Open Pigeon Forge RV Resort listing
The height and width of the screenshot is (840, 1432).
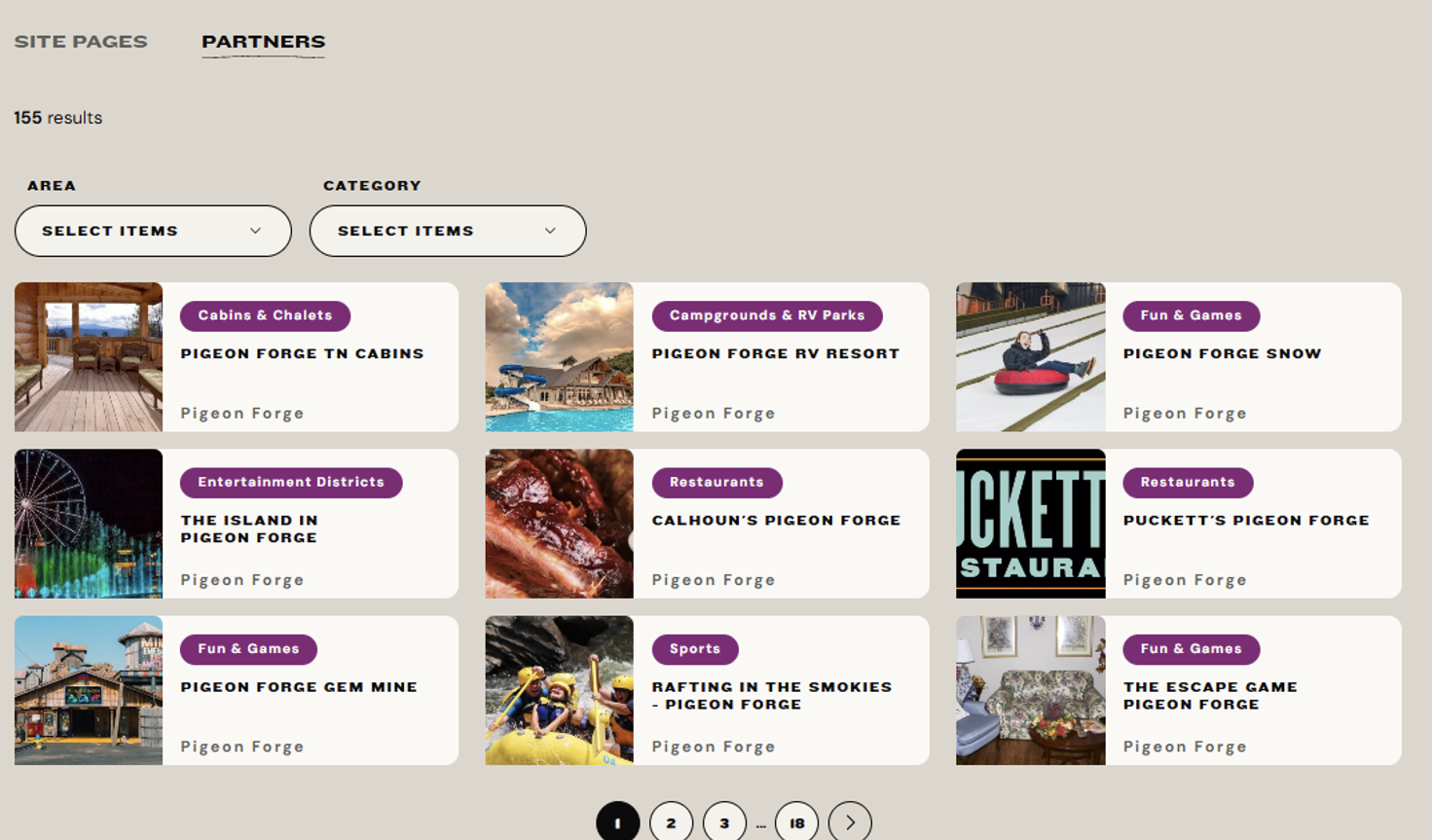[775, 353]
